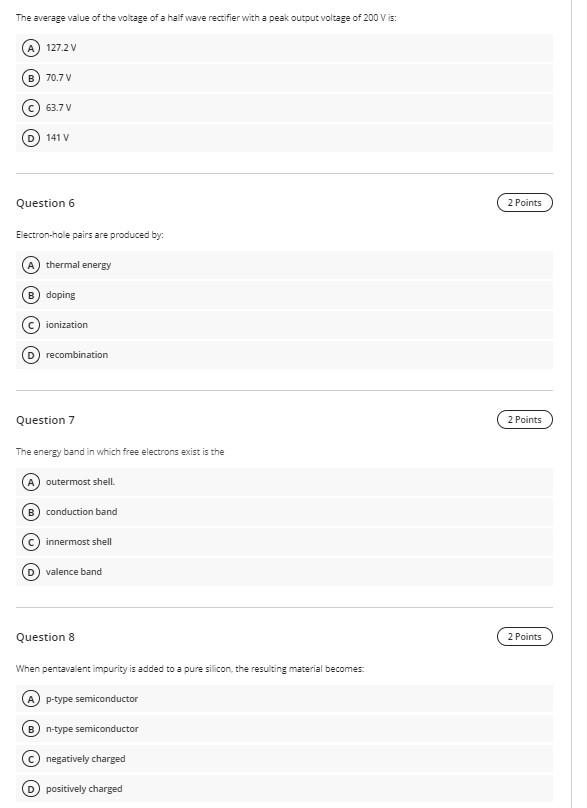Select recombination option
Image resolution: width=587 pixels, height=808 pixels.
pos(284,355)
